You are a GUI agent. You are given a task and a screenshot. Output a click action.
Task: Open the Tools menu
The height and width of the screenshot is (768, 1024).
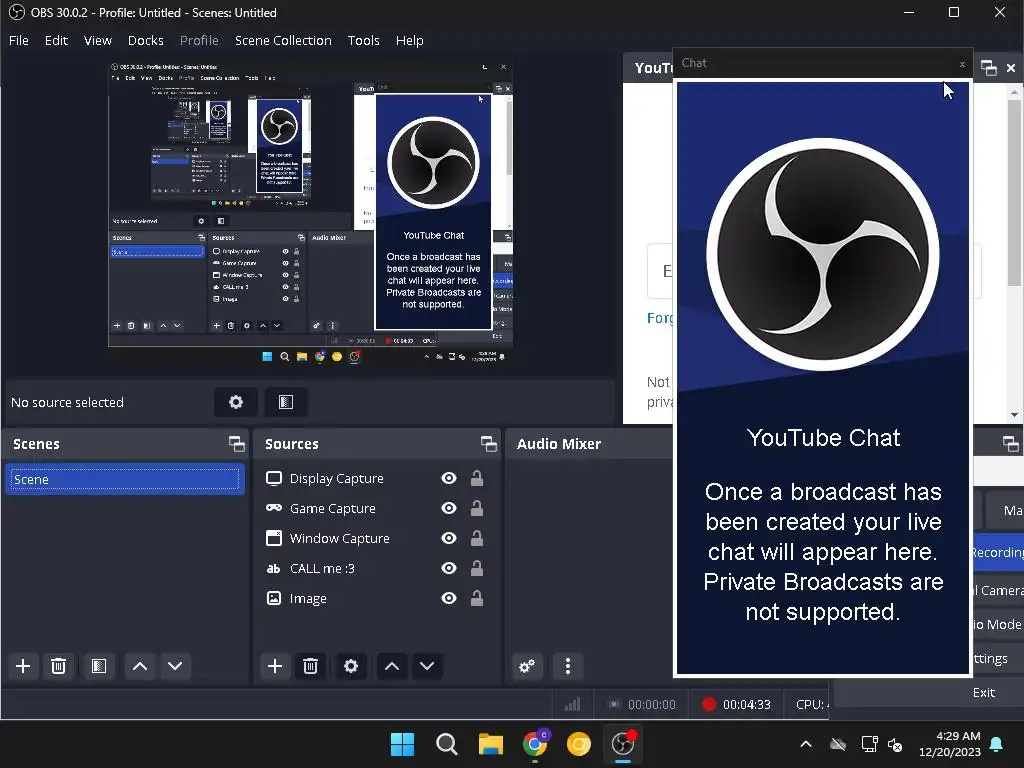click(364, 40)
